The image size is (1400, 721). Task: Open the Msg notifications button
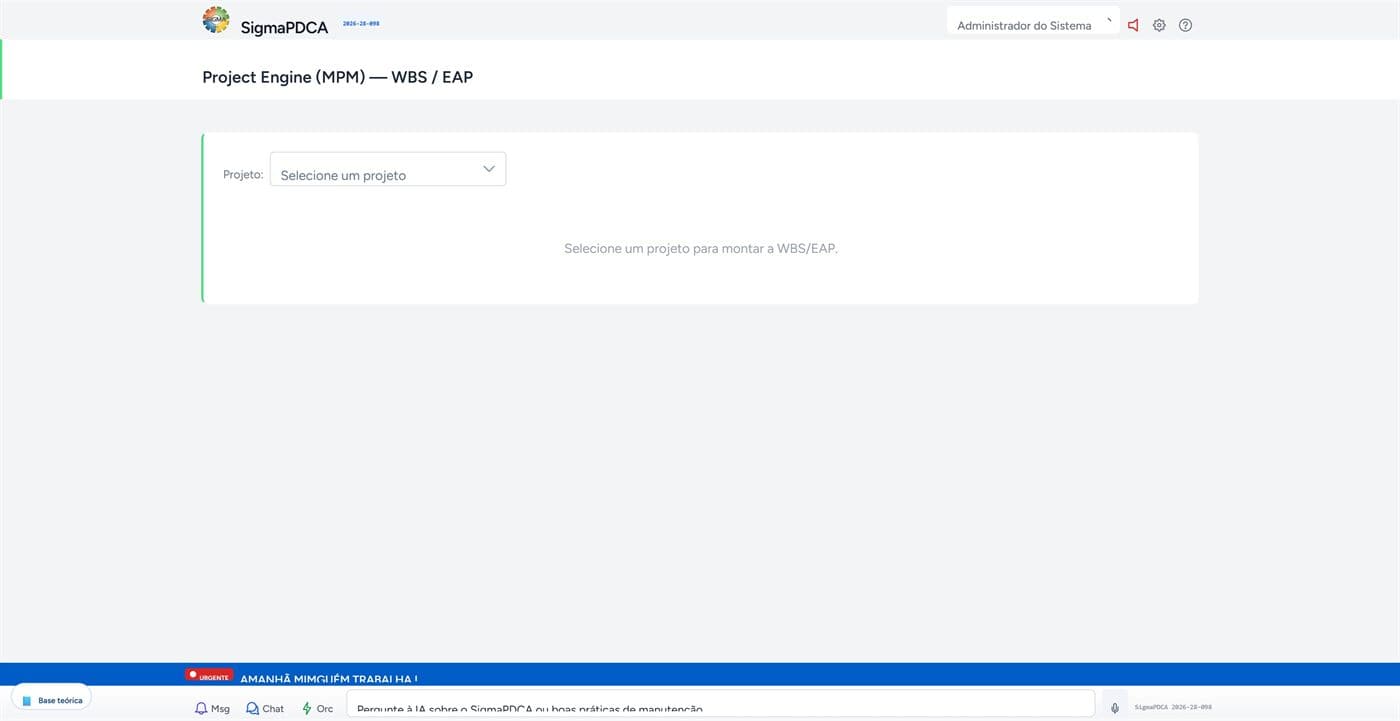coord(212,708)
